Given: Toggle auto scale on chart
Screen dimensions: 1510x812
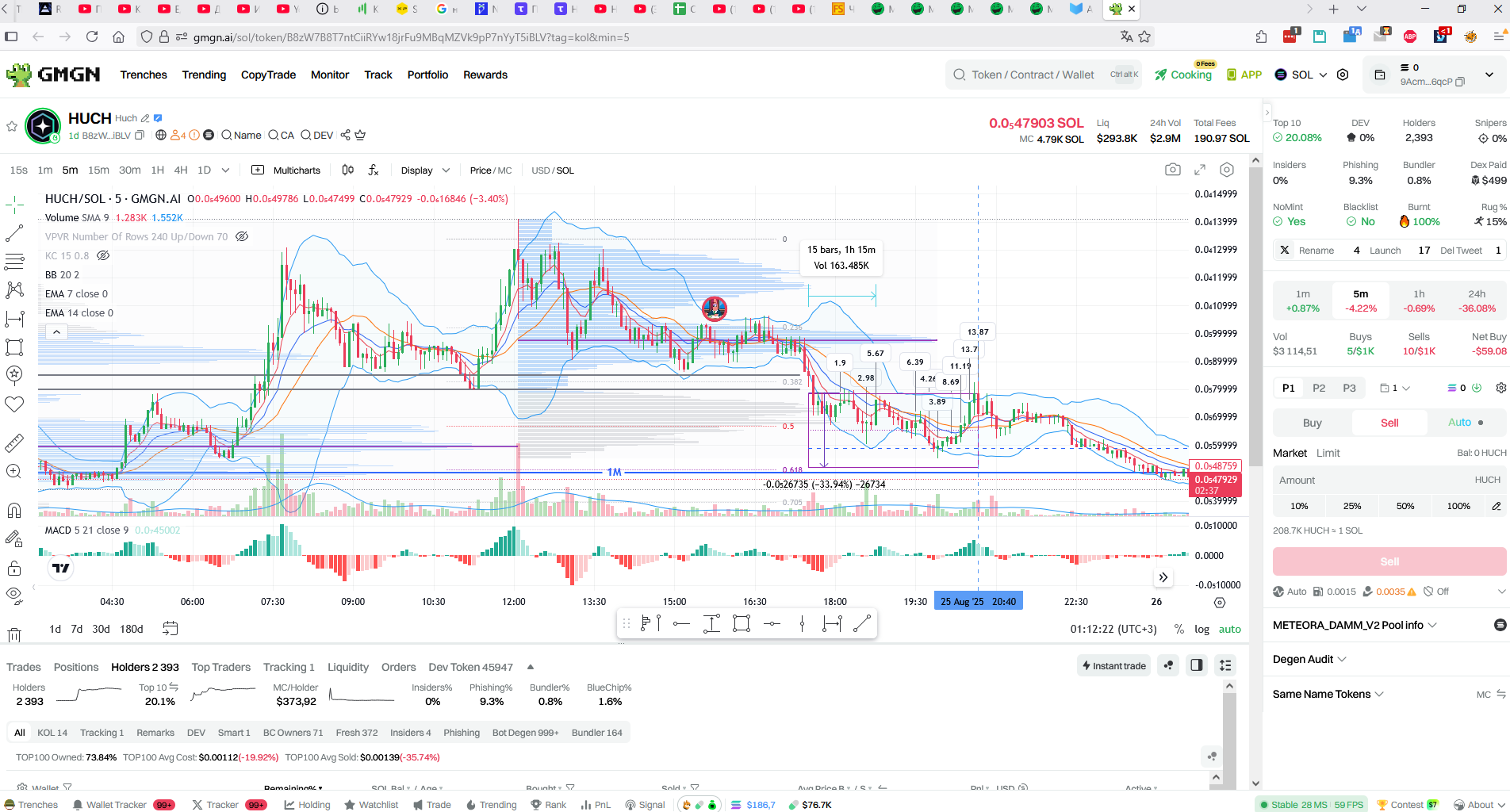Looking at the screenshot, I should pos(1229,629).
